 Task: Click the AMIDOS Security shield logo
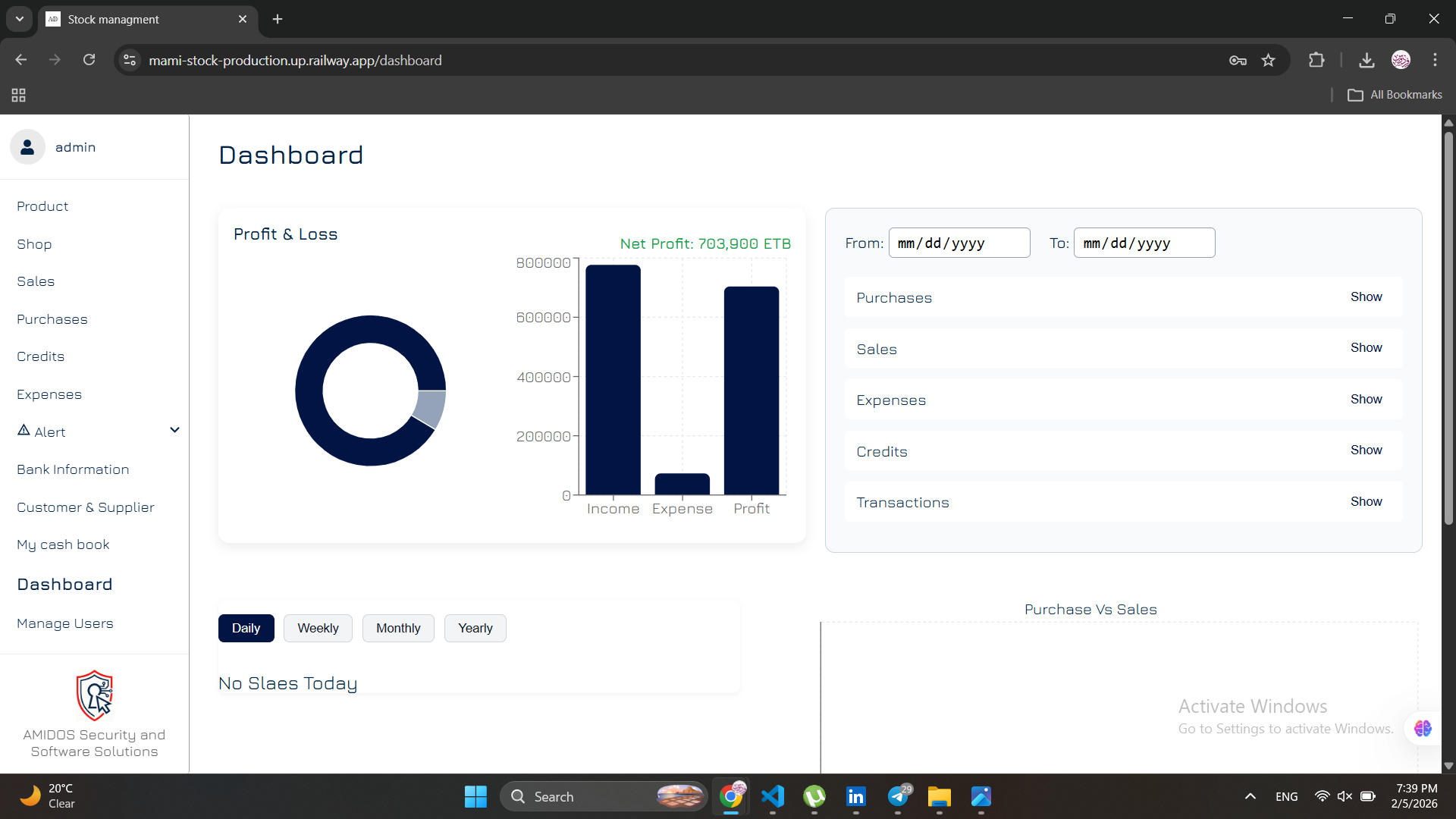point(95,695)
